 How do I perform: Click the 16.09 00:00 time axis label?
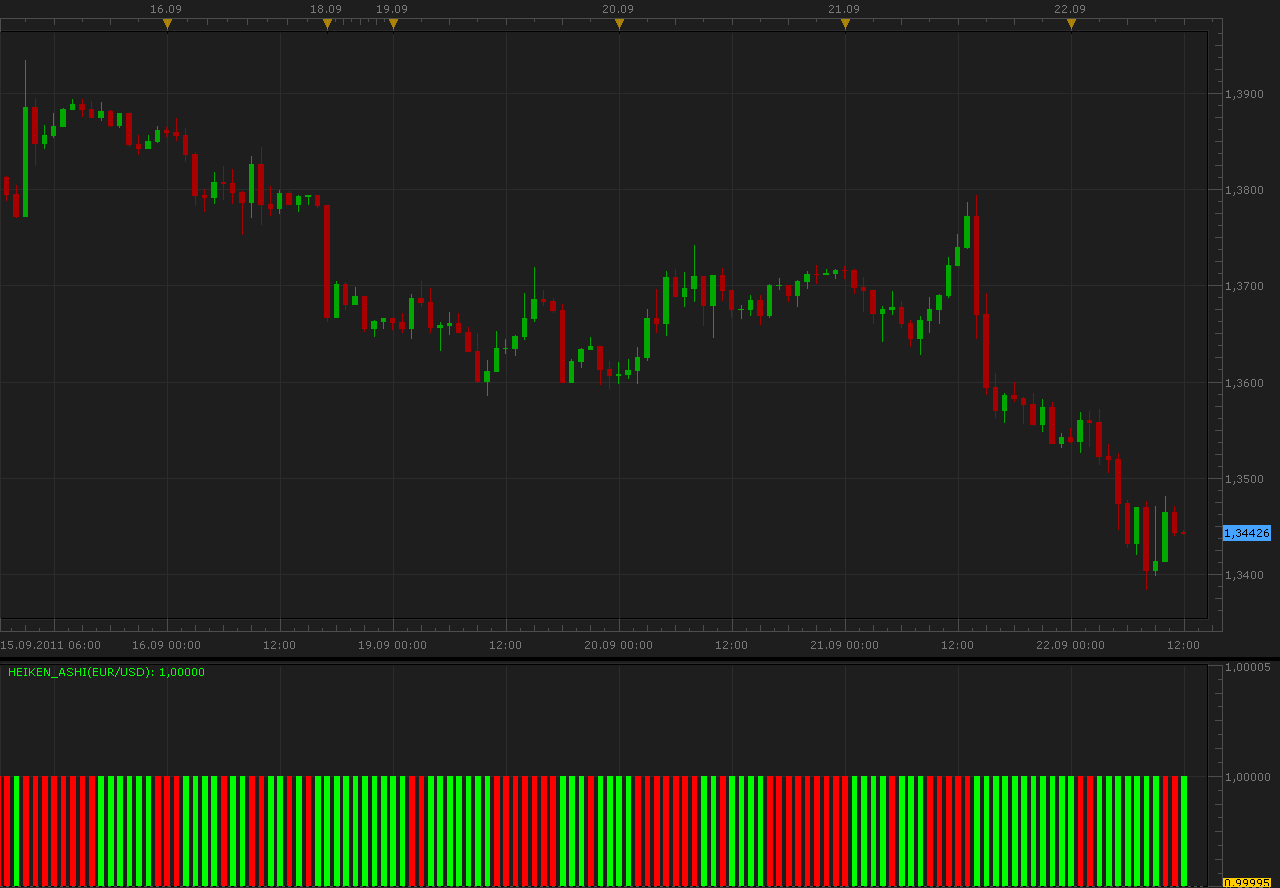coord(166,645)
